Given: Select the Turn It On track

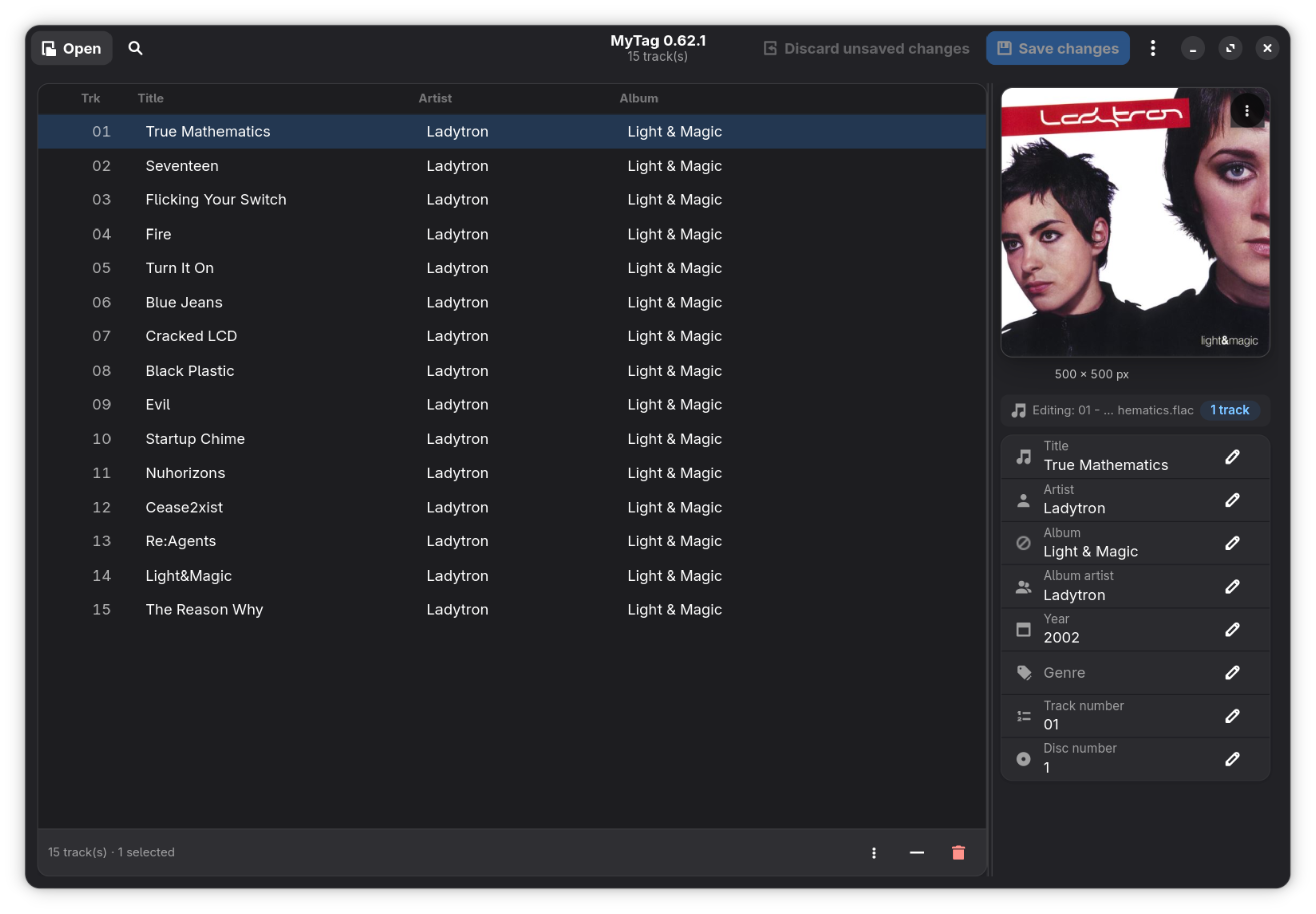Looking at the screenshot, I should 512,268.
